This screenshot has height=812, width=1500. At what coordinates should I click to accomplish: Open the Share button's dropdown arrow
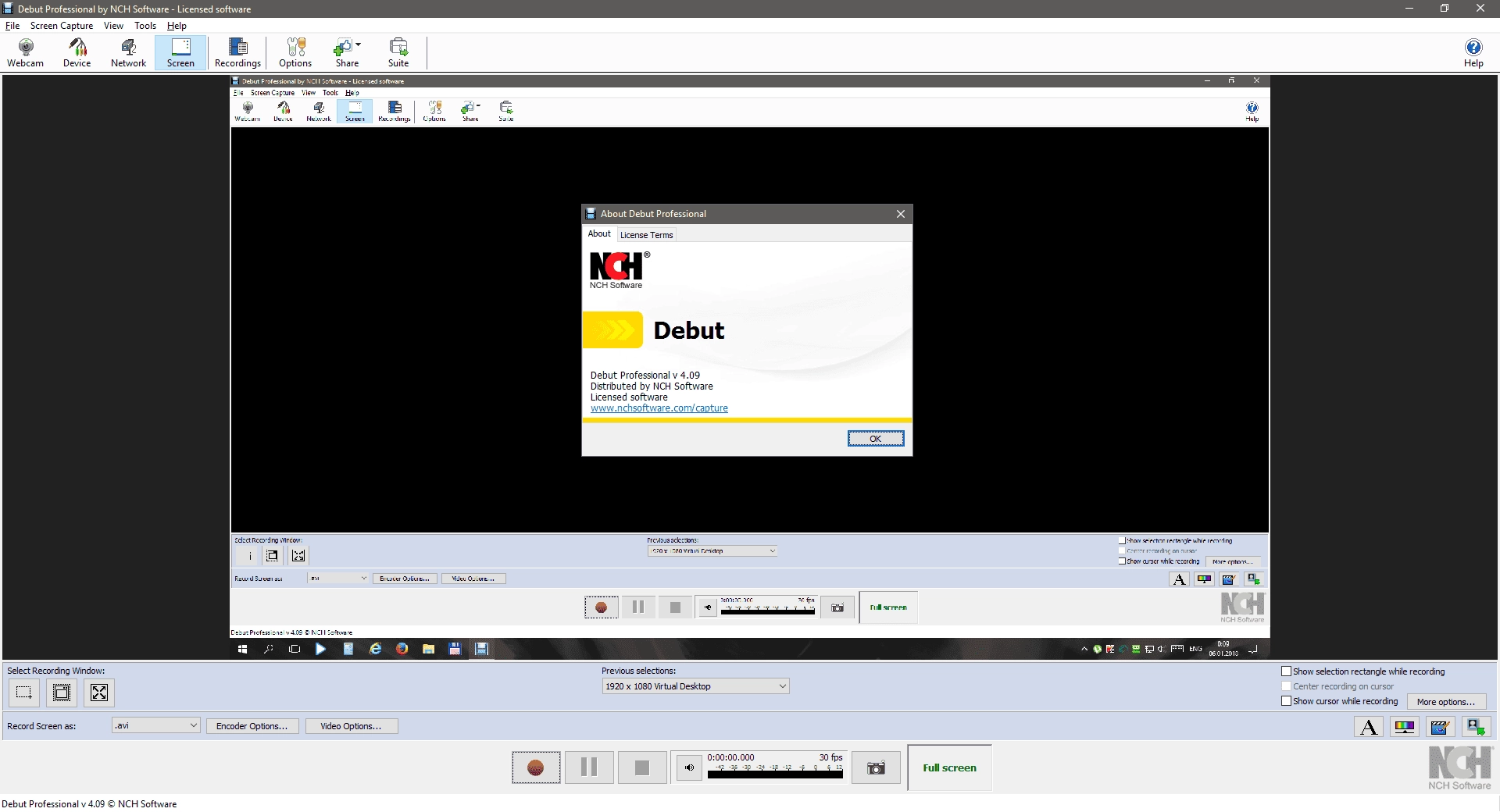359,45
